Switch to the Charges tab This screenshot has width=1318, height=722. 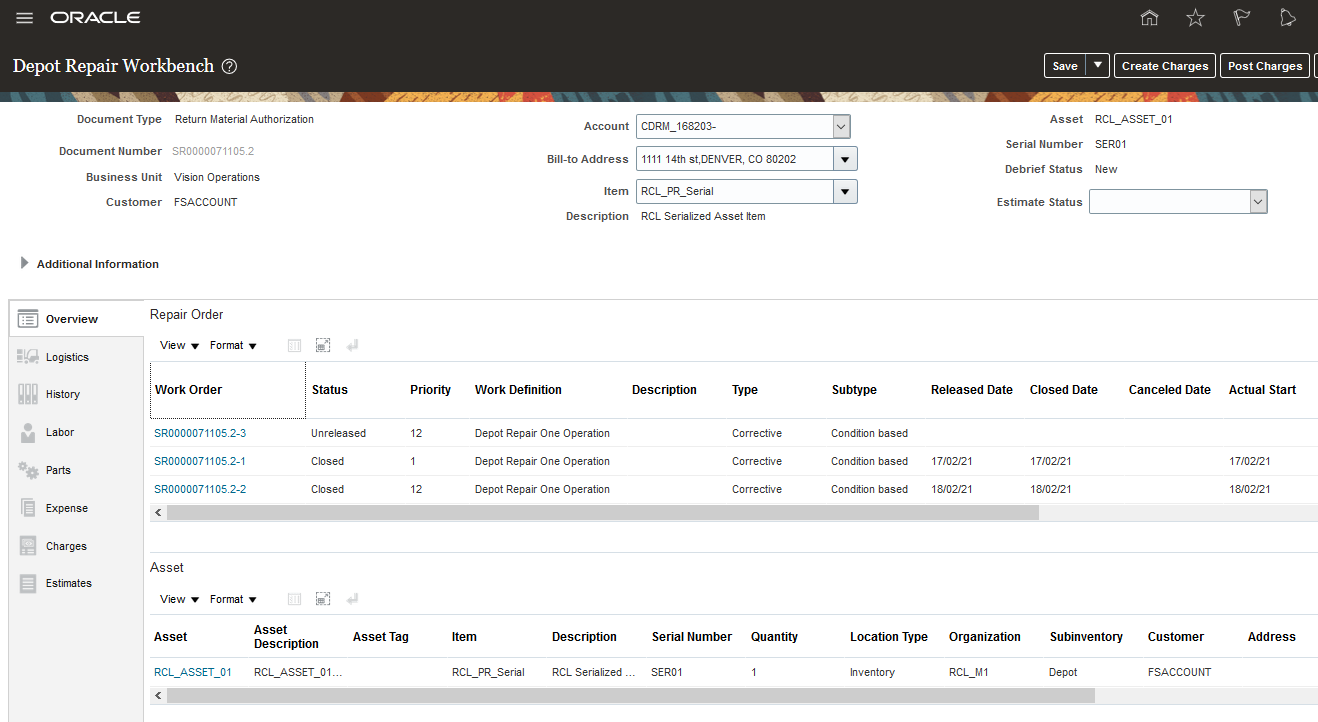pyautogui.click(x=66, y=546)
